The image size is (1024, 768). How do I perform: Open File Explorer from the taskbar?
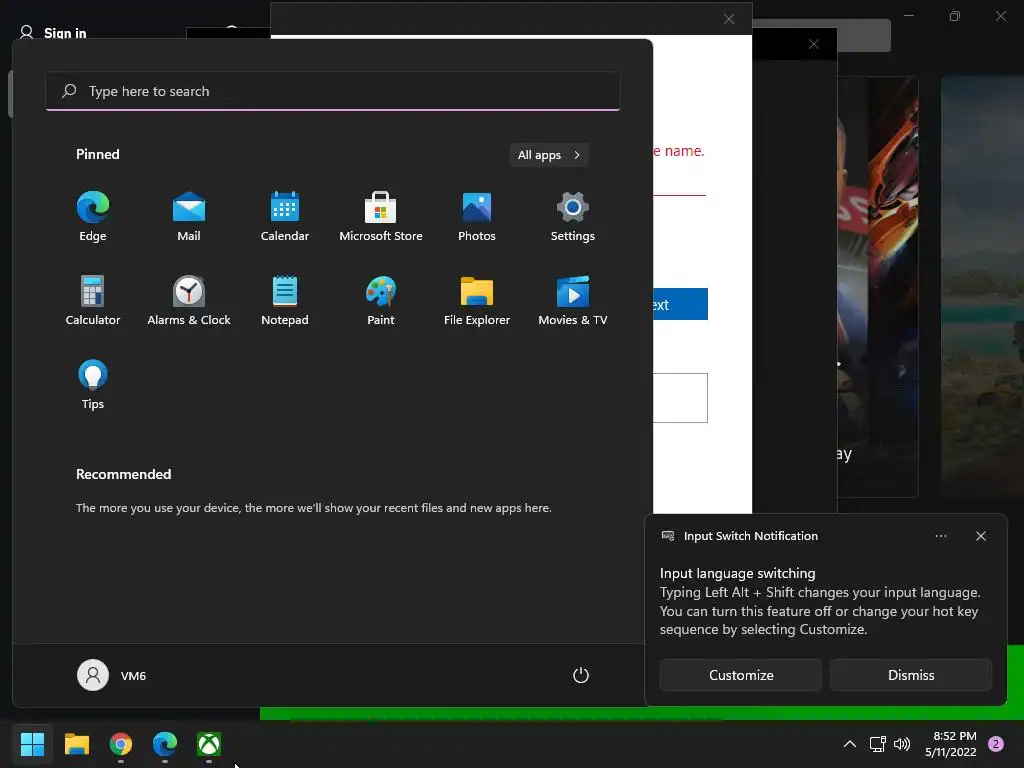pos(76,744)
